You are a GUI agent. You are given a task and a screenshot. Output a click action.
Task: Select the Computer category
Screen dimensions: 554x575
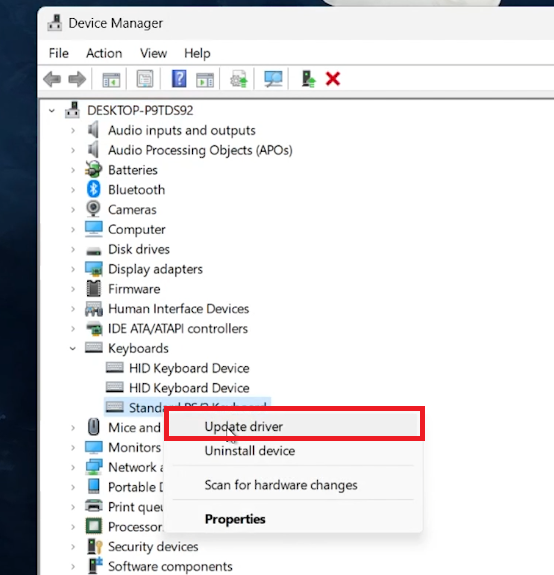(x=136, y=229)
